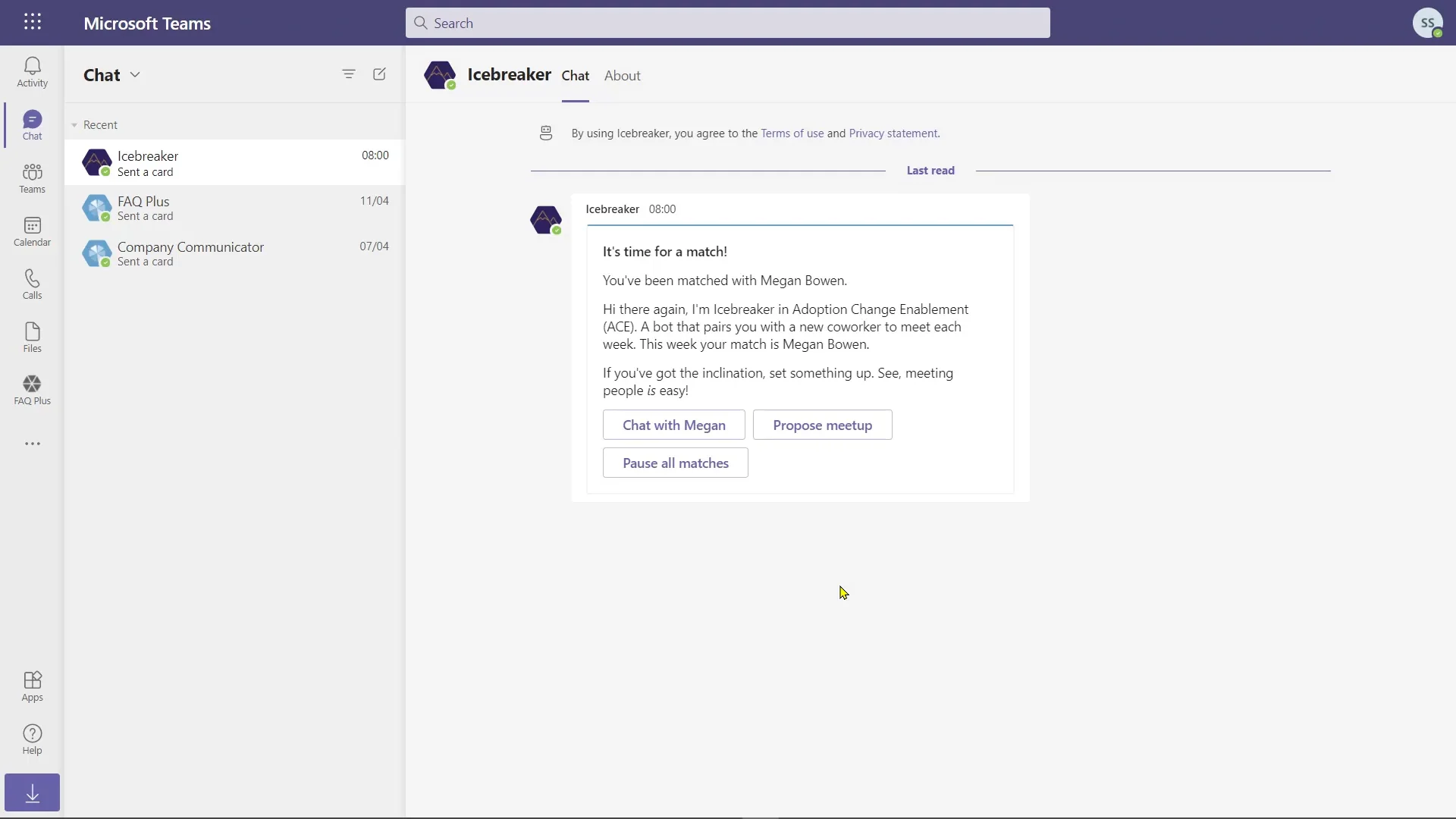Click the bot icon beside terms notice
The width and height of the screenshot is (1456, 819).
coord(546,133)
